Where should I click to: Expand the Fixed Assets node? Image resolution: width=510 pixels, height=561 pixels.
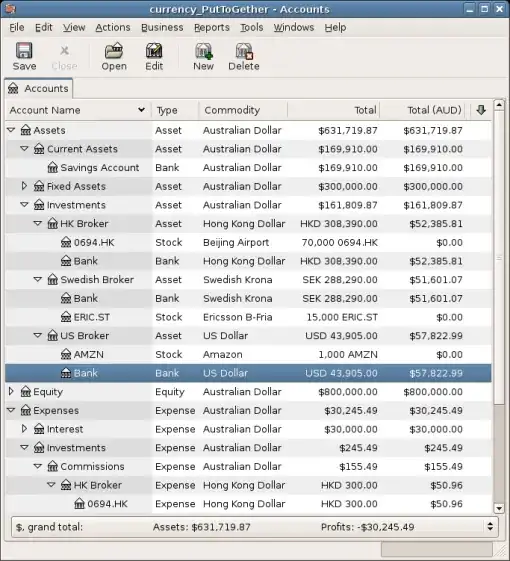pyautogui.click(x=24, y=186)
